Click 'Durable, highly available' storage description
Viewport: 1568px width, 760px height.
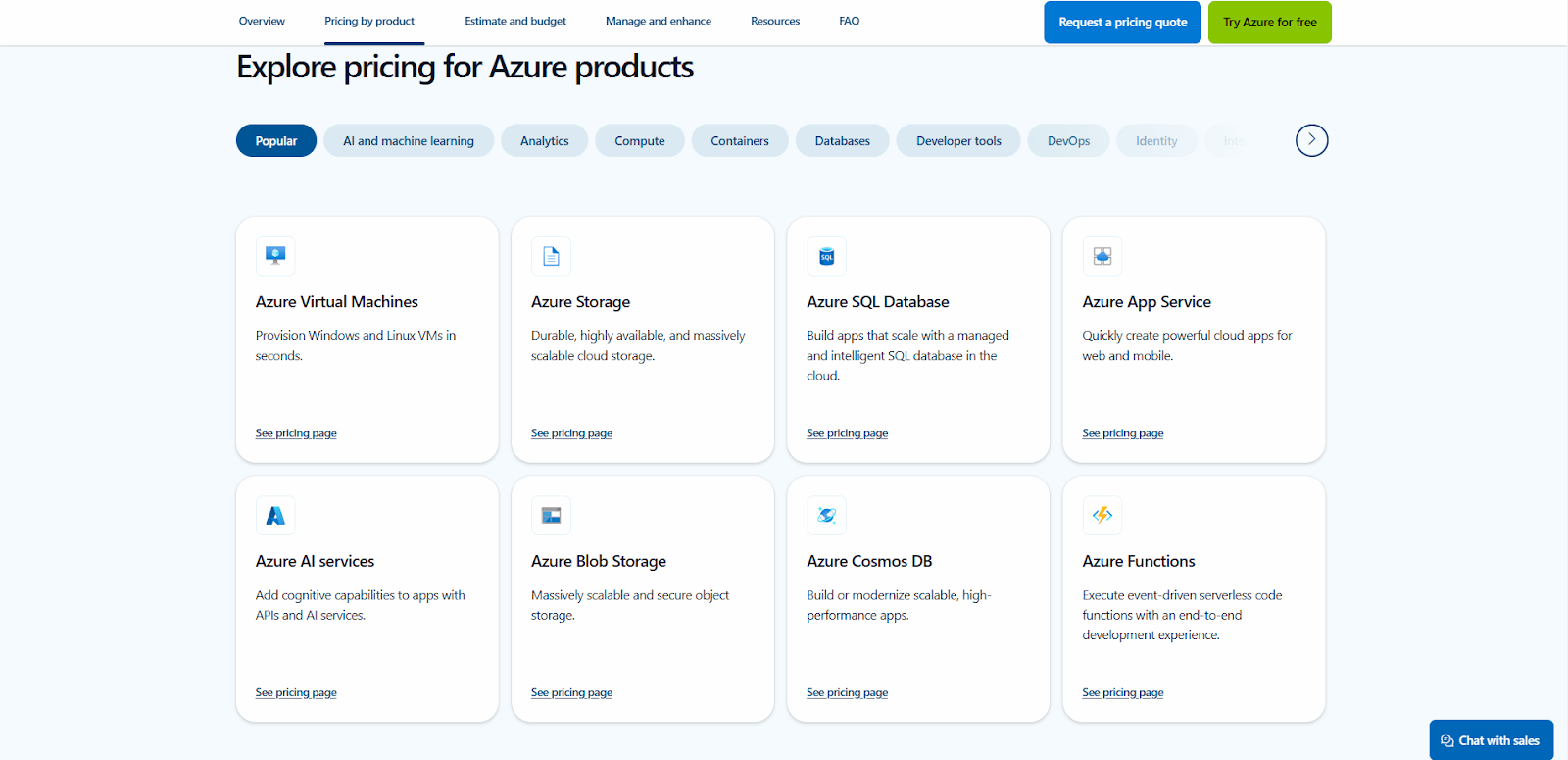638,345
